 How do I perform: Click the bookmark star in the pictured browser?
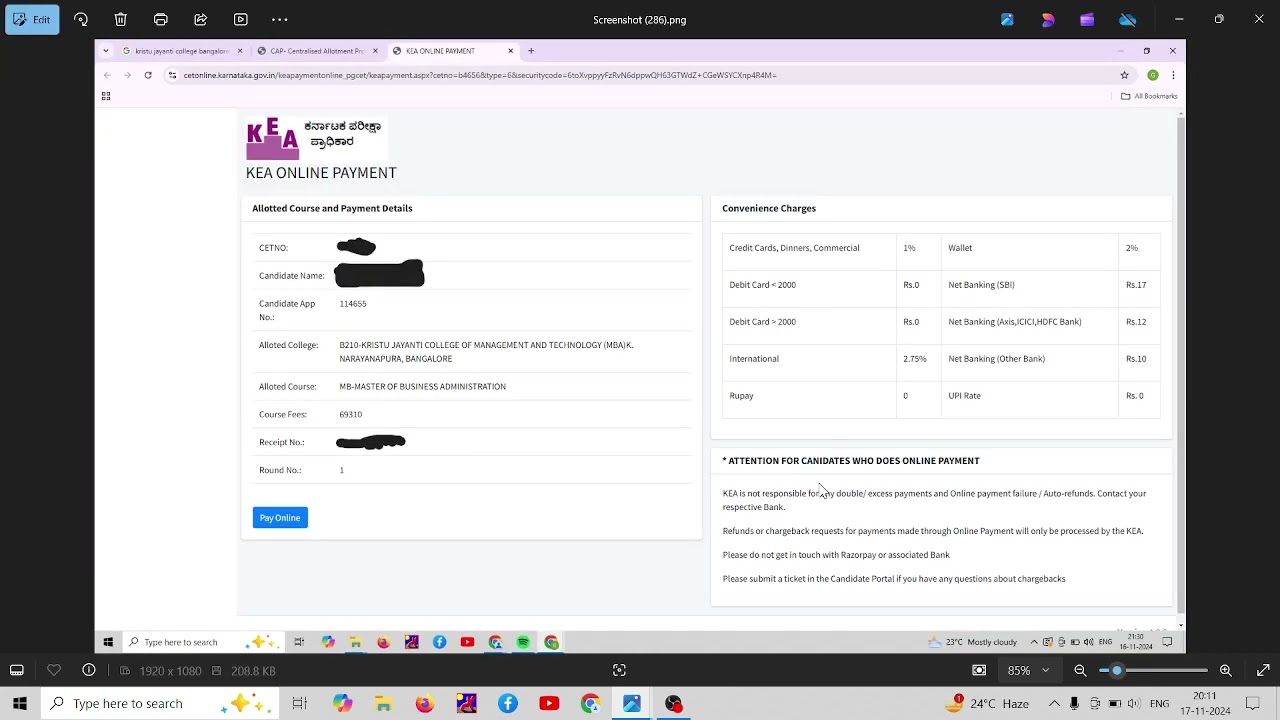[1124, 75]
